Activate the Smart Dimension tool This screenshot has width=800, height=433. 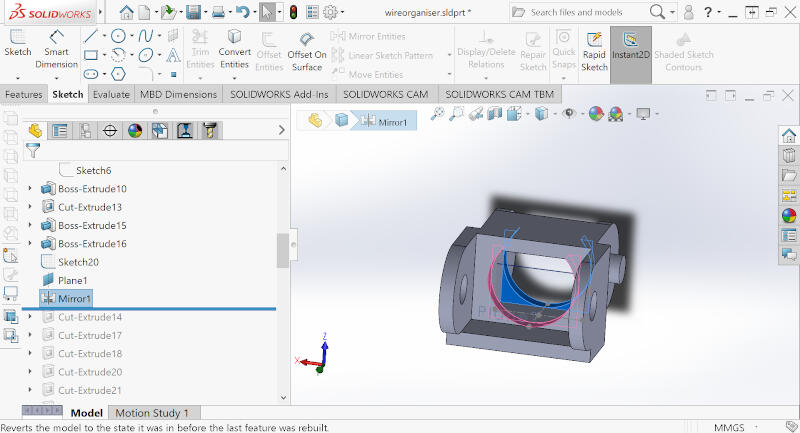[56, 49]
